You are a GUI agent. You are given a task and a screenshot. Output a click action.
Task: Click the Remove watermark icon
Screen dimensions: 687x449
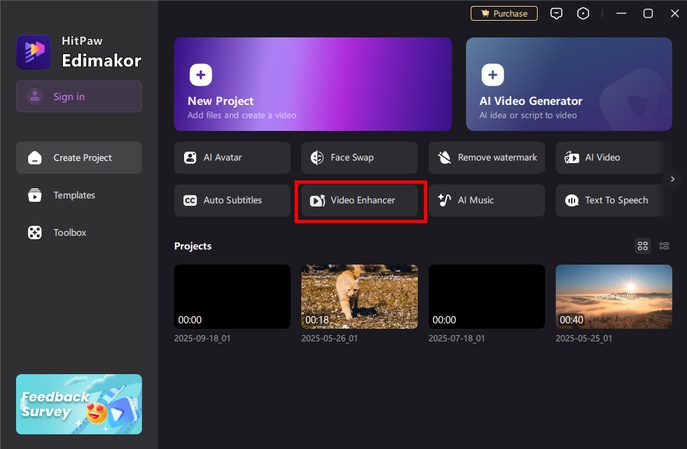pos(444,158)
